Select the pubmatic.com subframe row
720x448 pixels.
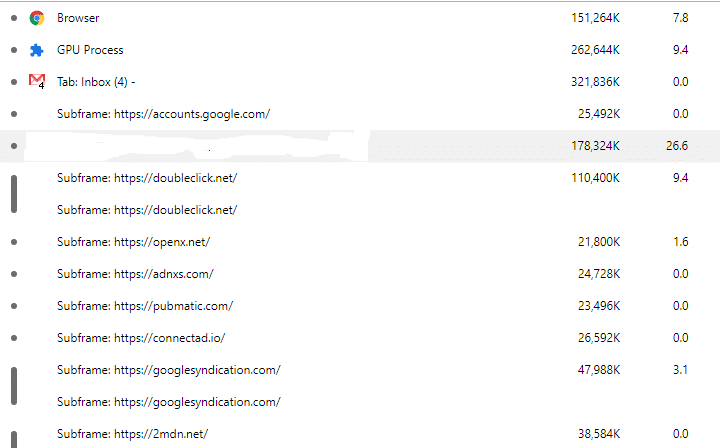(145, 306)
